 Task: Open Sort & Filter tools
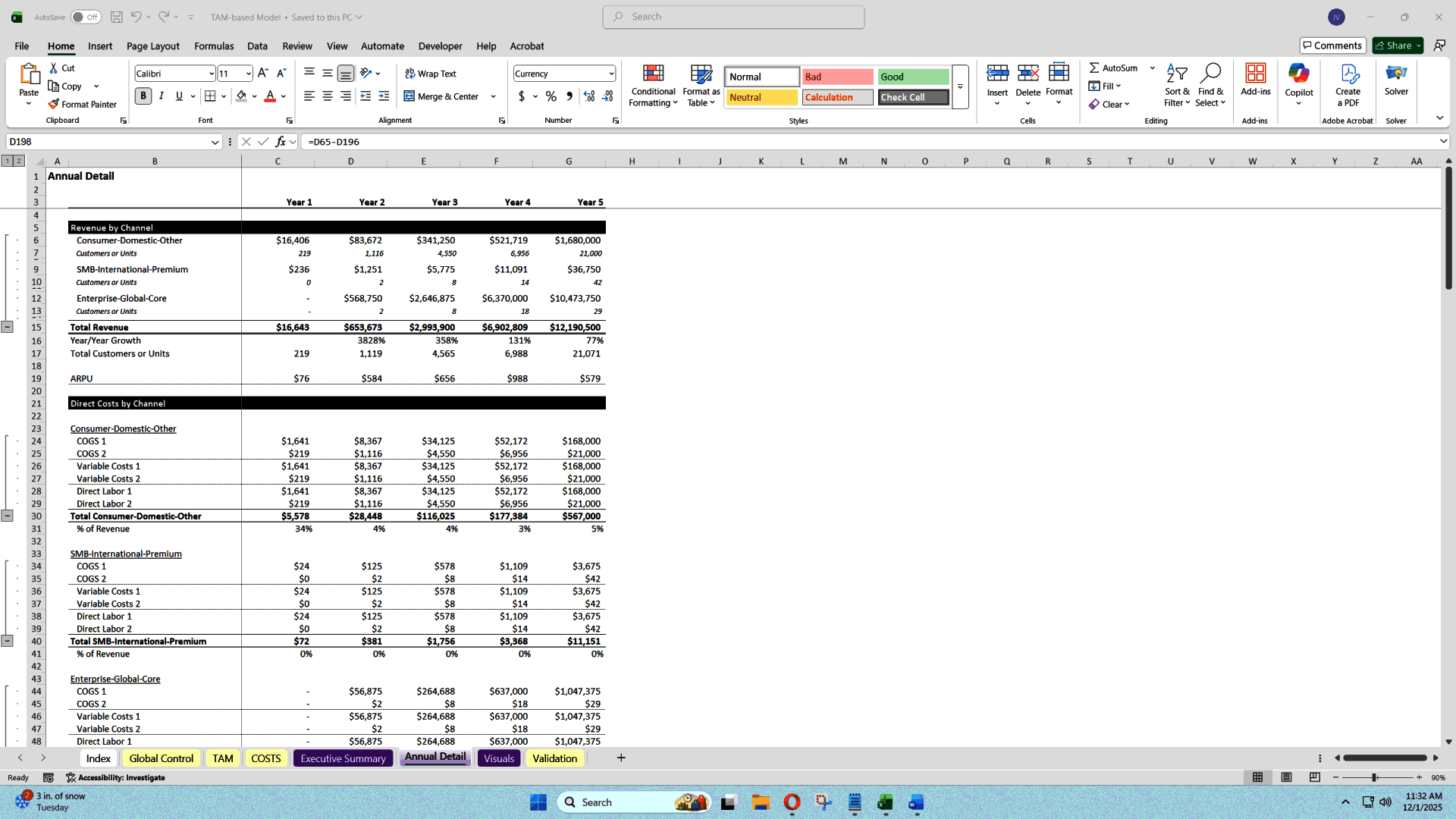pos(1176,85)
